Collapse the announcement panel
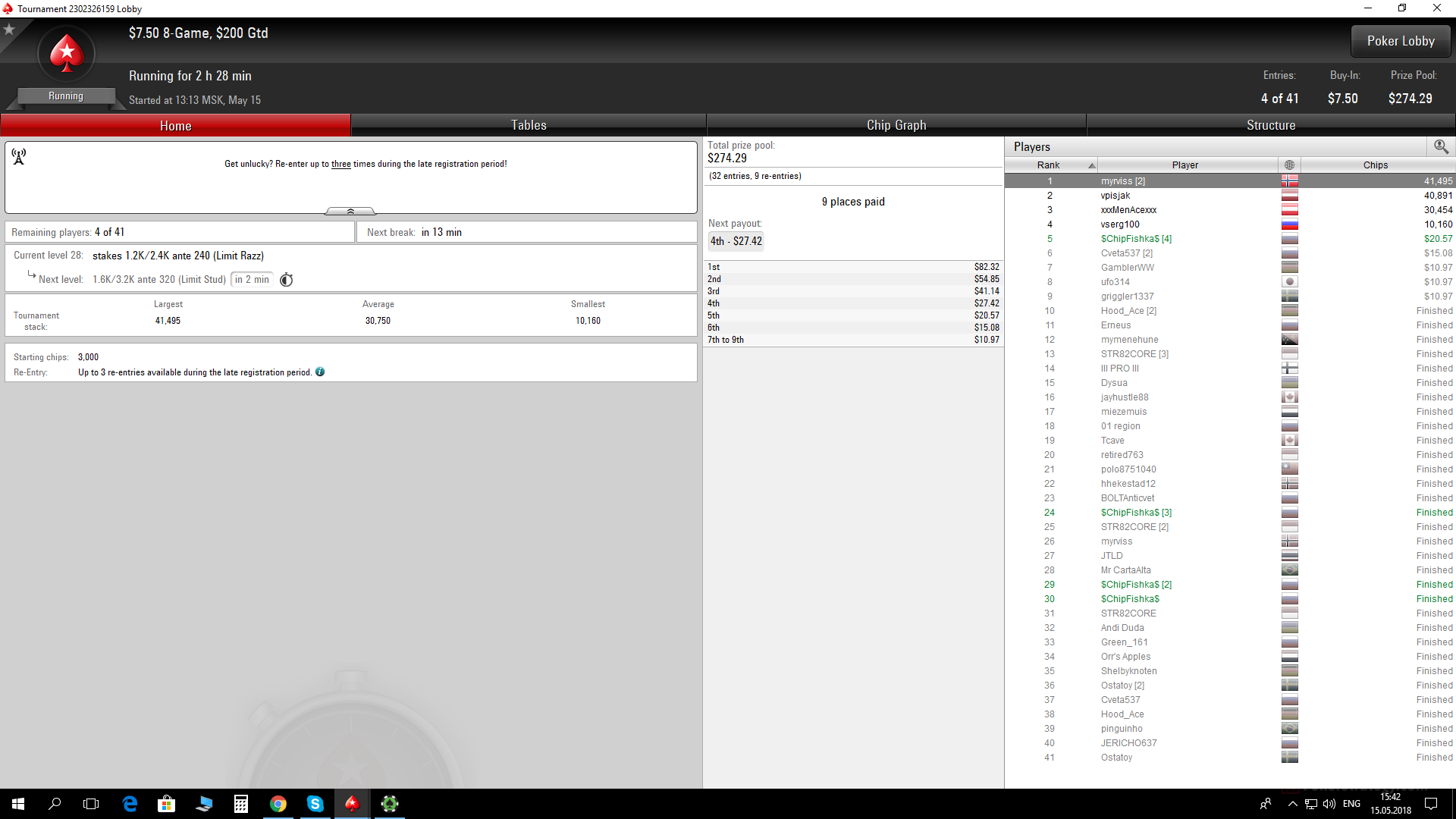 pyautogui.click(x=350, y=211)
